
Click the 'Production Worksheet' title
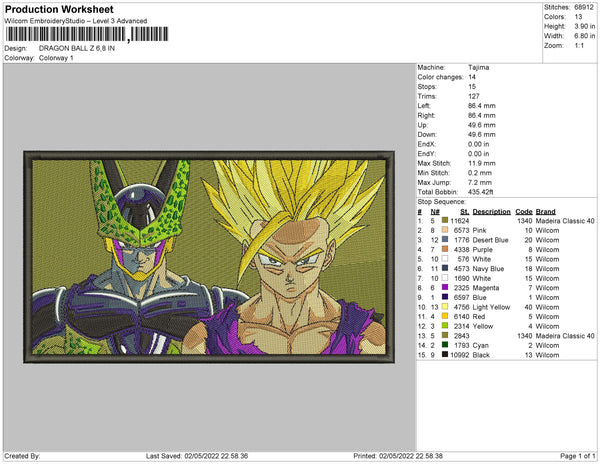click(x=59, y=9)
